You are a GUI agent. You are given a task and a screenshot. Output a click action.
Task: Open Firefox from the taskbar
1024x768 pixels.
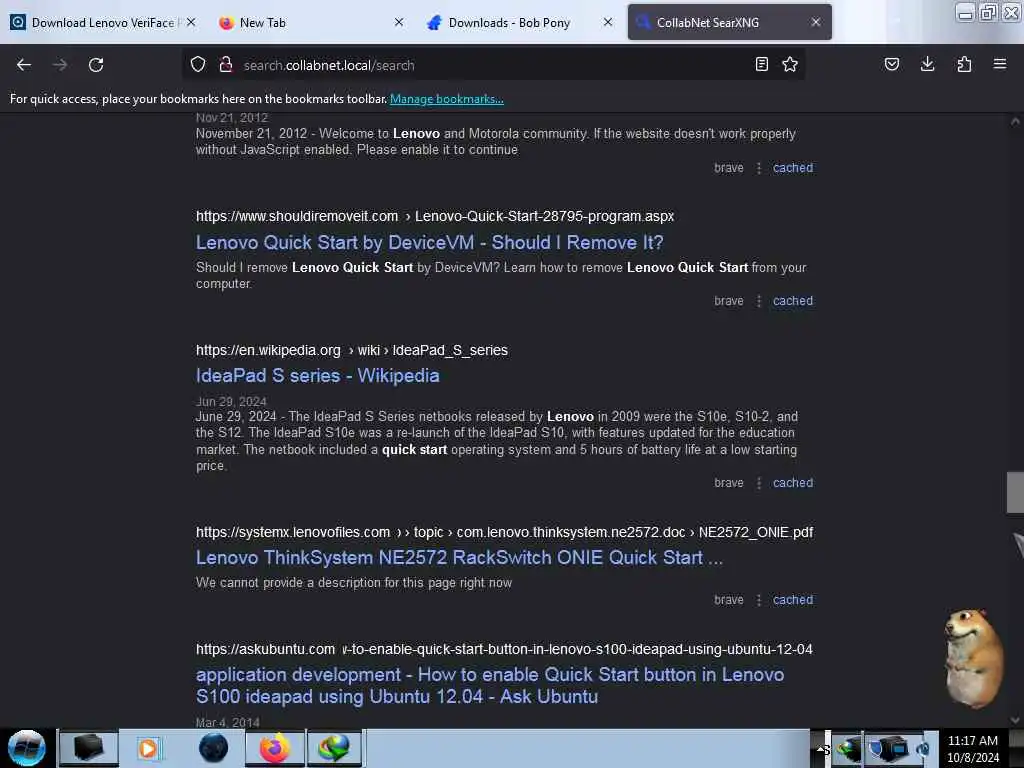click(274, 748)
